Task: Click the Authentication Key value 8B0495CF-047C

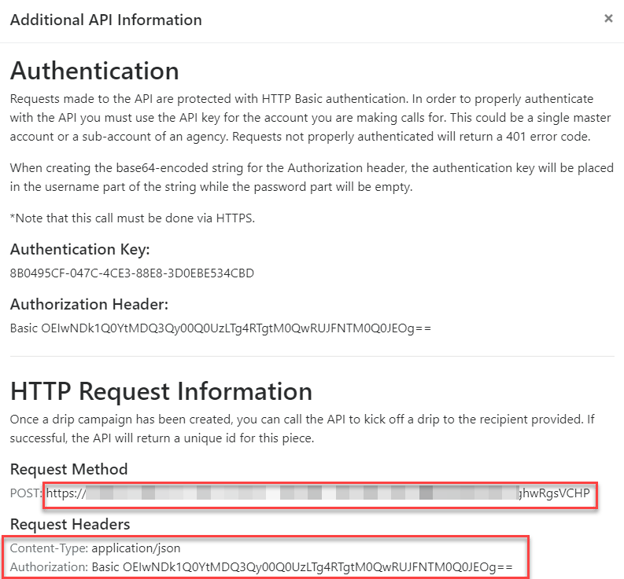Action: click(132, 273)
